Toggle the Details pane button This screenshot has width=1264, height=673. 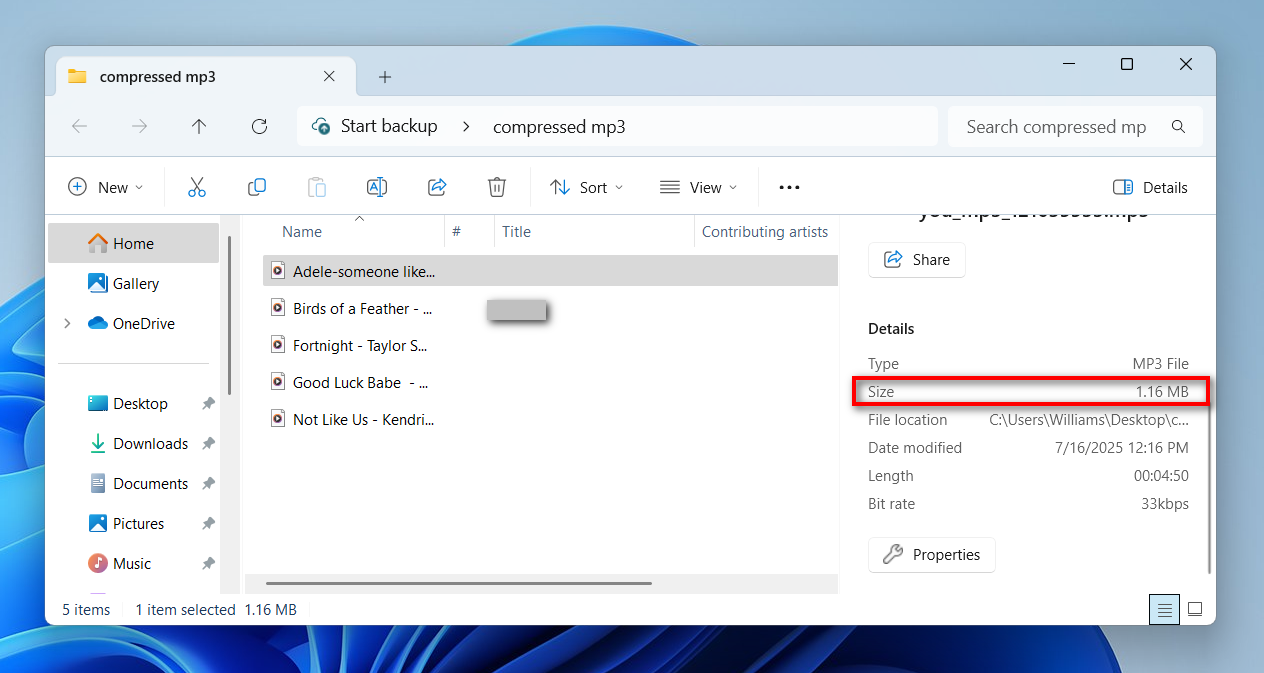coord(1150,187)
